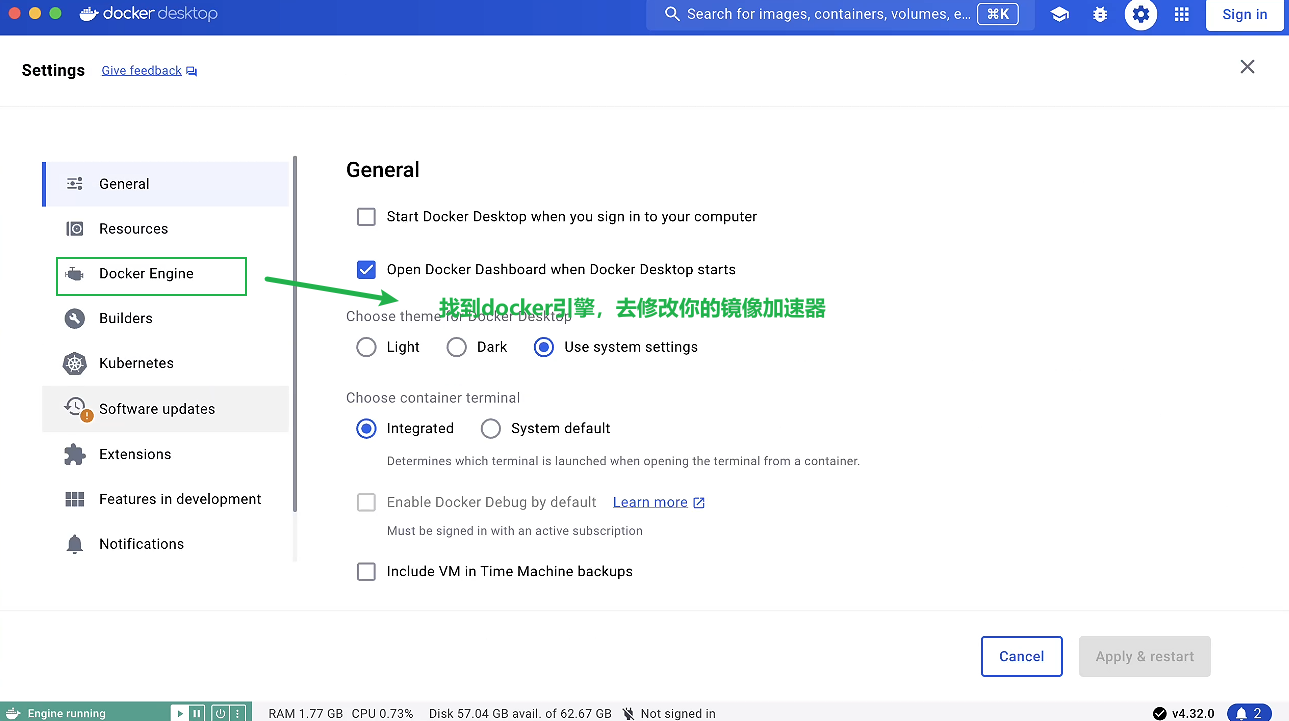This screenshot has height=721, width=1289.
Task: Click the Extensions puzzle-piece icon
Action: click(x=75, y=454)
